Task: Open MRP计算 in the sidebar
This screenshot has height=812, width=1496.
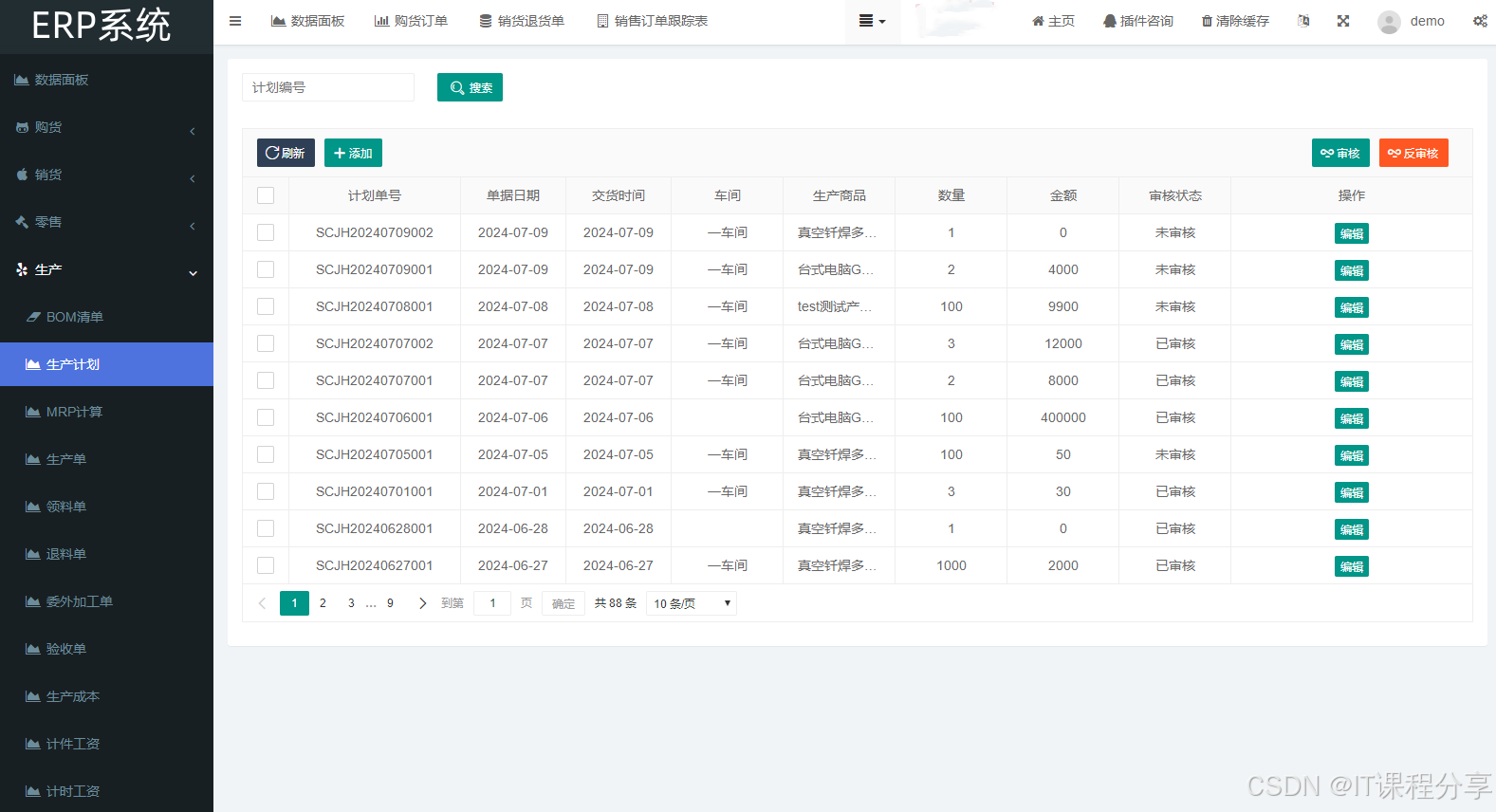Action: click(74, 412)
